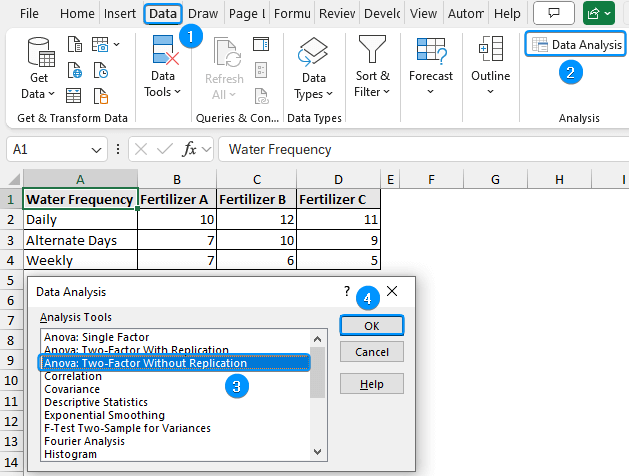Switch to the Insert tab

[x=120, y=14]
